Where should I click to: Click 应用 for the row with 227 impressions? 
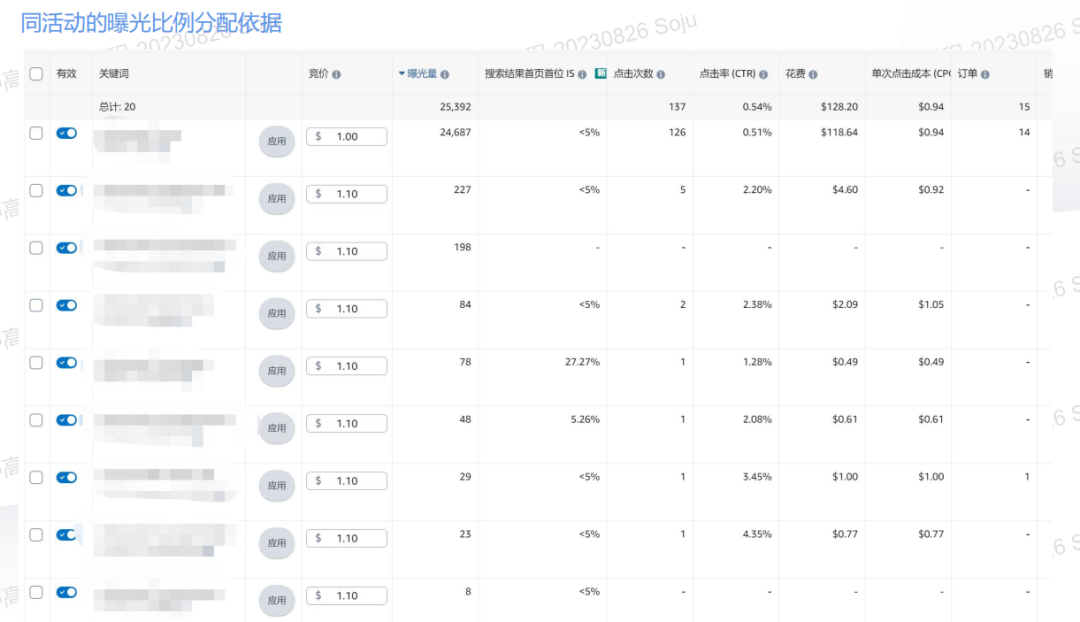[276, 198]
